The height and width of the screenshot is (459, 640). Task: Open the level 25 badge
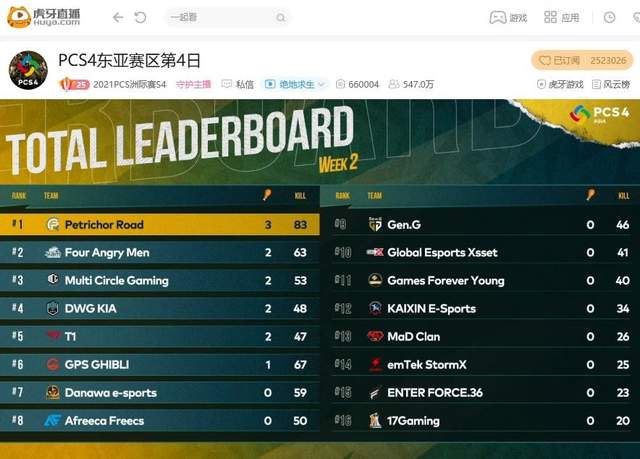tap(74, 84)
